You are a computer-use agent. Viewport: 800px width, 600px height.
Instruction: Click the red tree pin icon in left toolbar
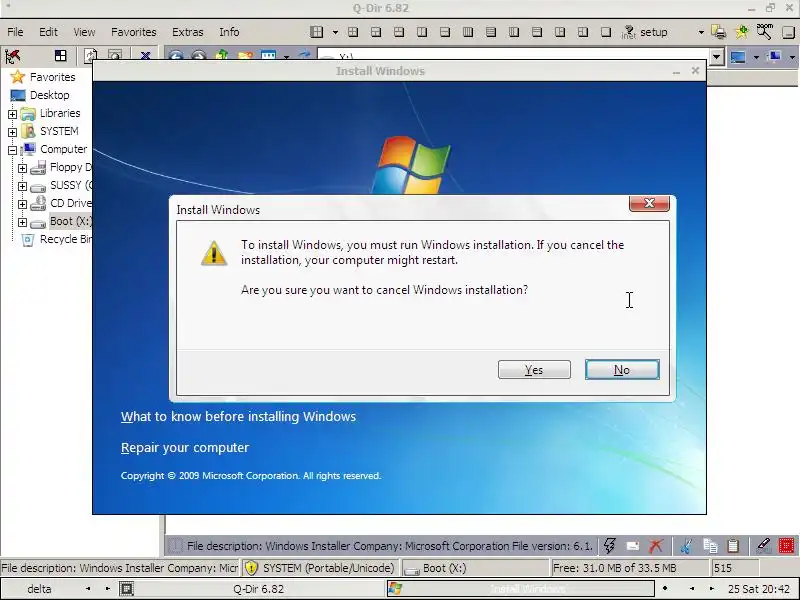[x=13, y=56]
